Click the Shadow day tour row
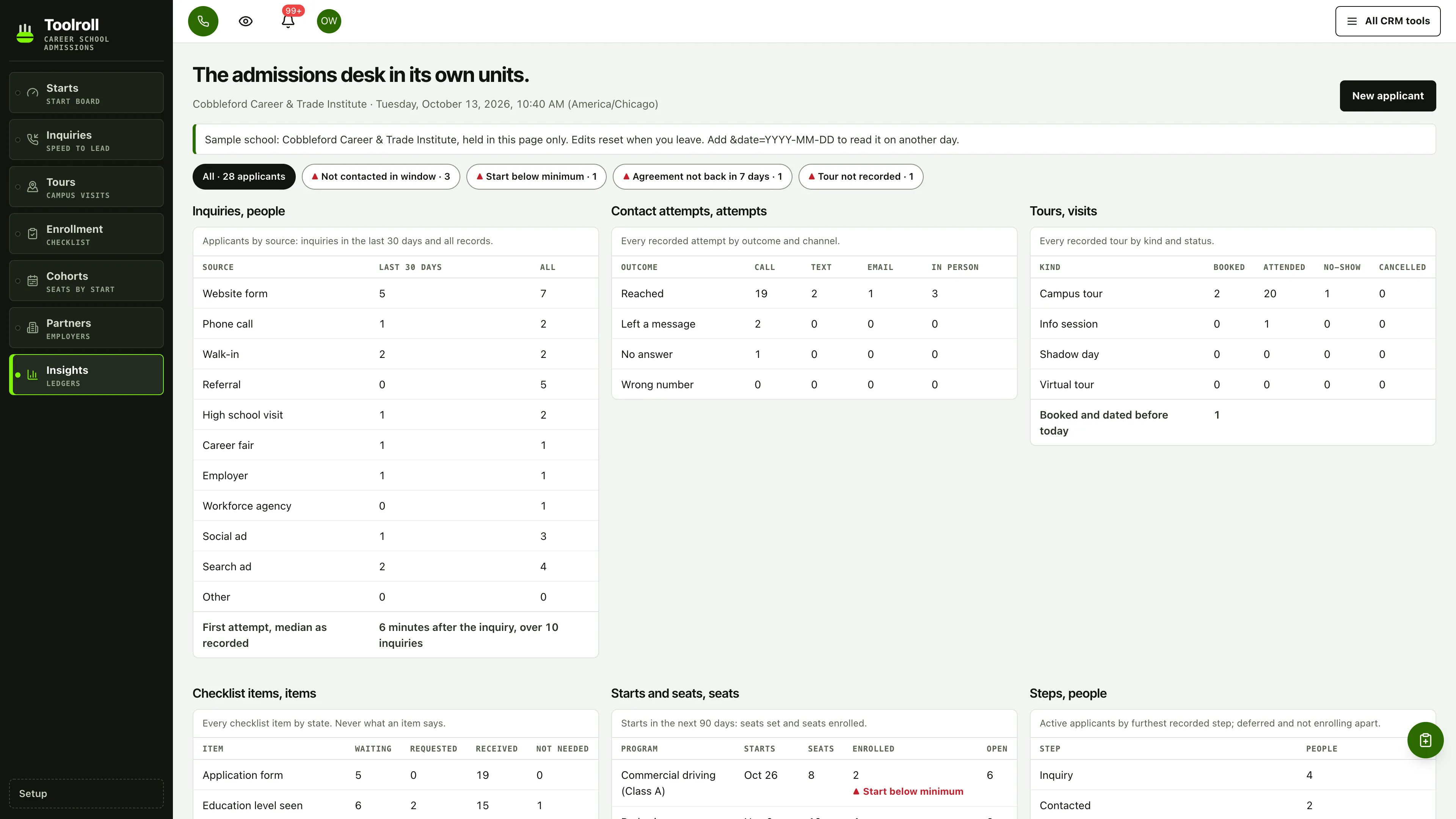 1233,355
